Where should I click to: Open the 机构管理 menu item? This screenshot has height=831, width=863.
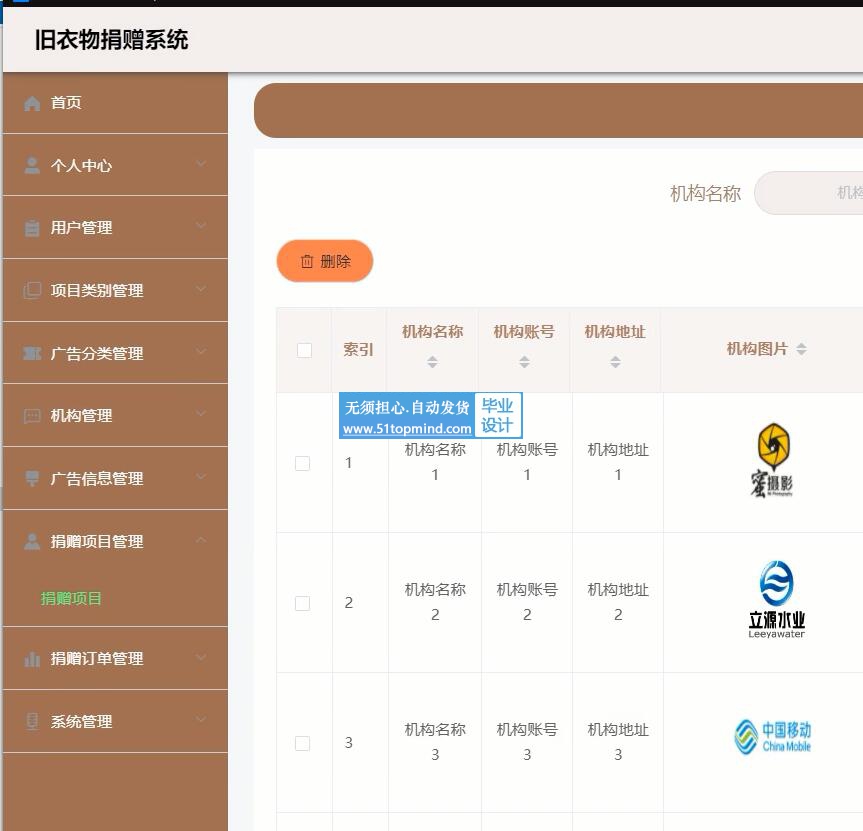115,416
